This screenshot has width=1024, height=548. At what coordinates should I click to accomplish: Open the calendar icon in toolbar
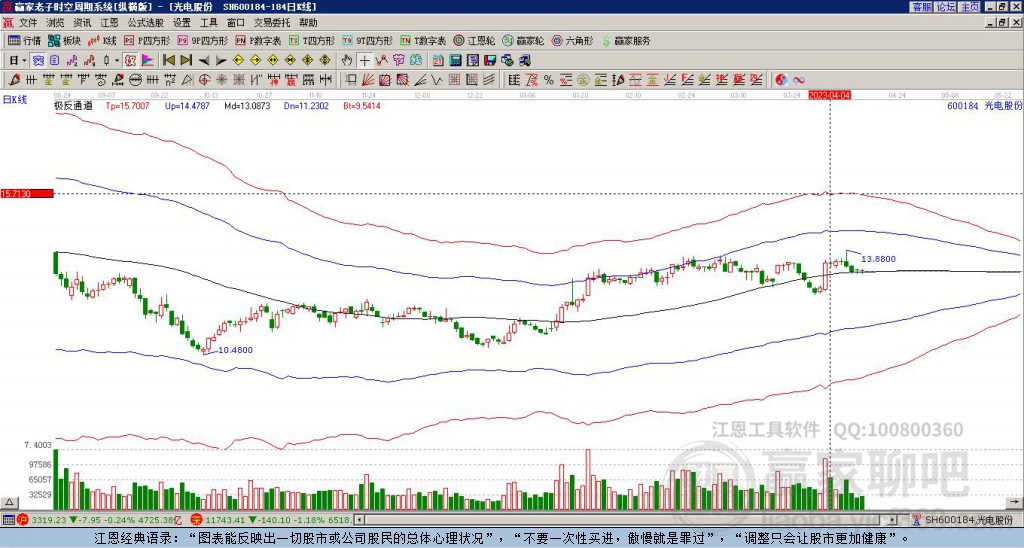click(439, 61)
